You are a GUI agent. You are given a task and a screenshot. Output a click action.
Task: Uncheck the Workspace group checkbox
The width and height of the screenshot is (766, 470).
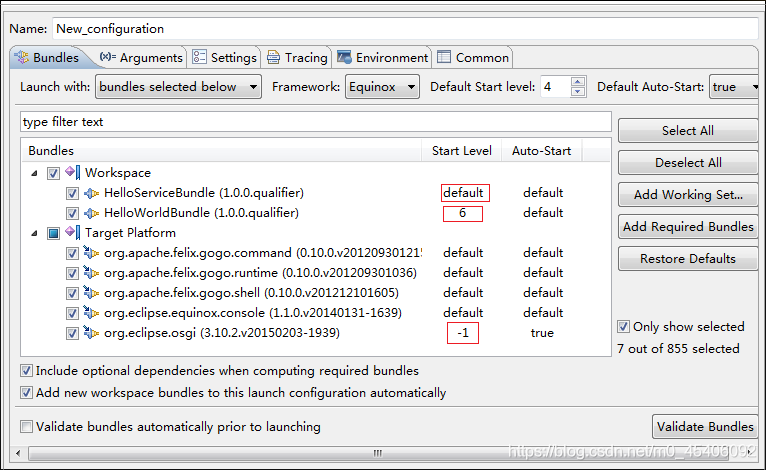pos(53,173)
